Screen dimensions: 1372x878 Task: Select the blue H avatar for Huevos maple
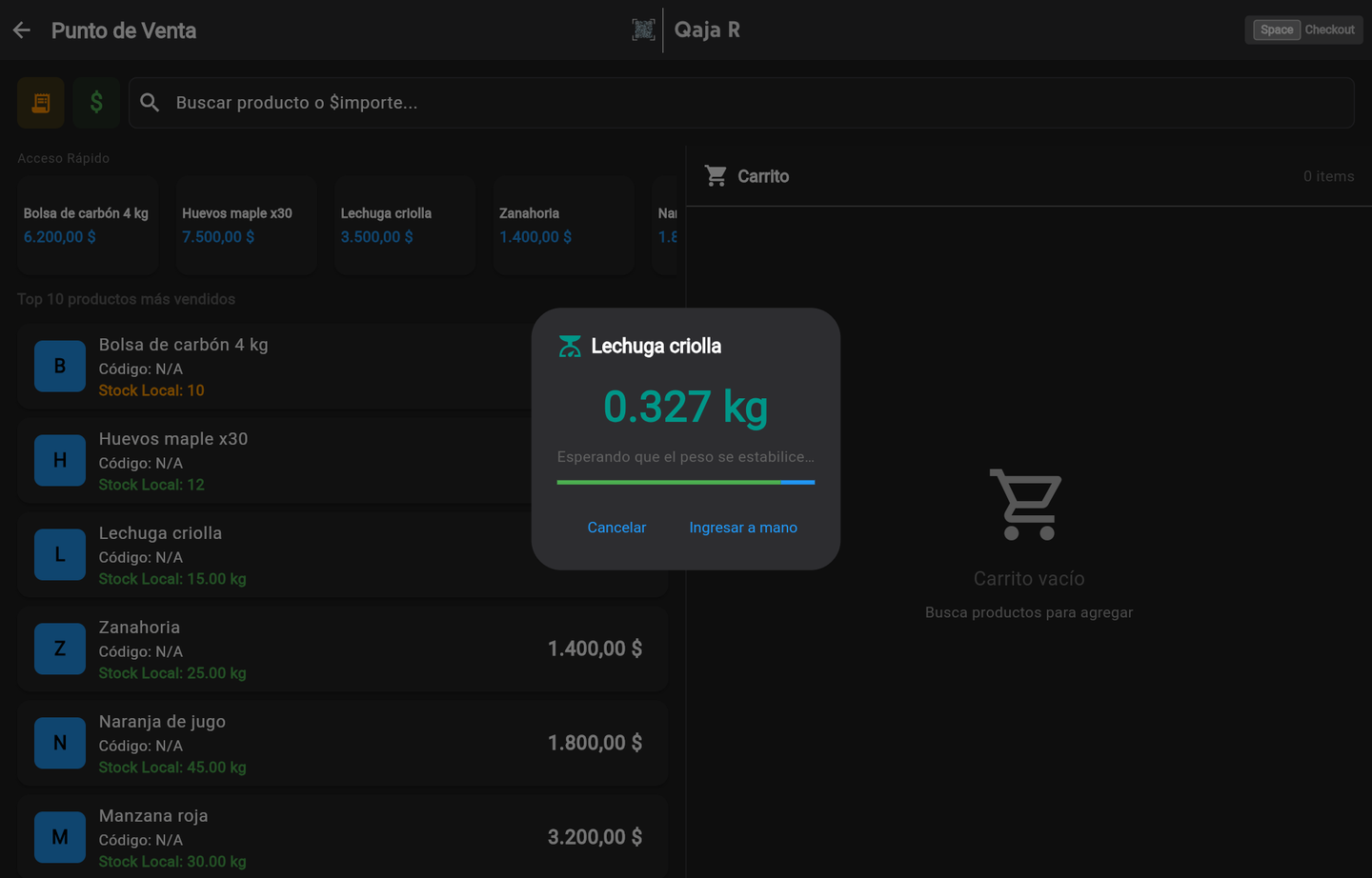point(60,460)
